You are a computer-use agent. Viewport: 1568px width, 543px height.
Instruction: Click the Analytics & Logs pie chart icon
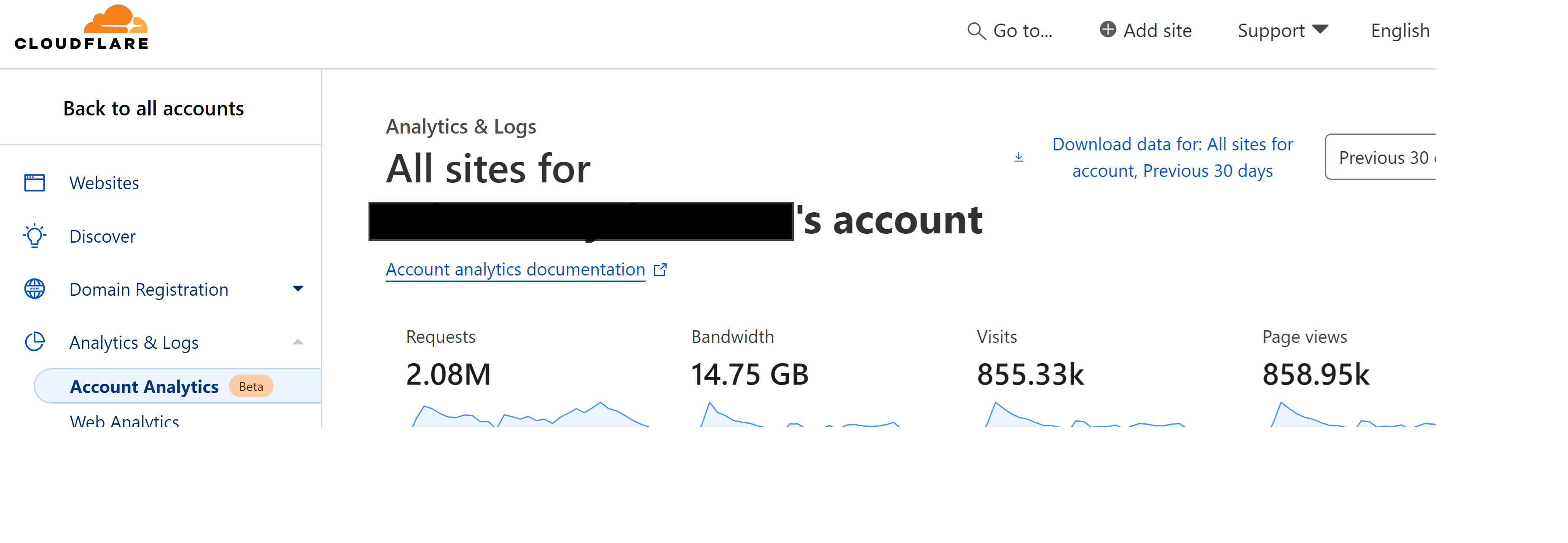coord(35,342)
